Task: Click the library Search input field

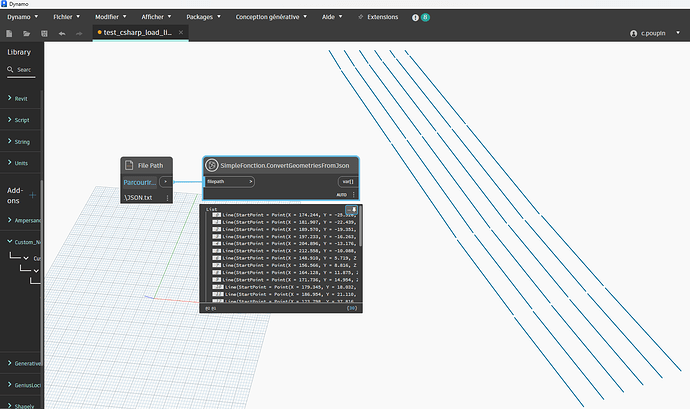Action: [25, 70]
